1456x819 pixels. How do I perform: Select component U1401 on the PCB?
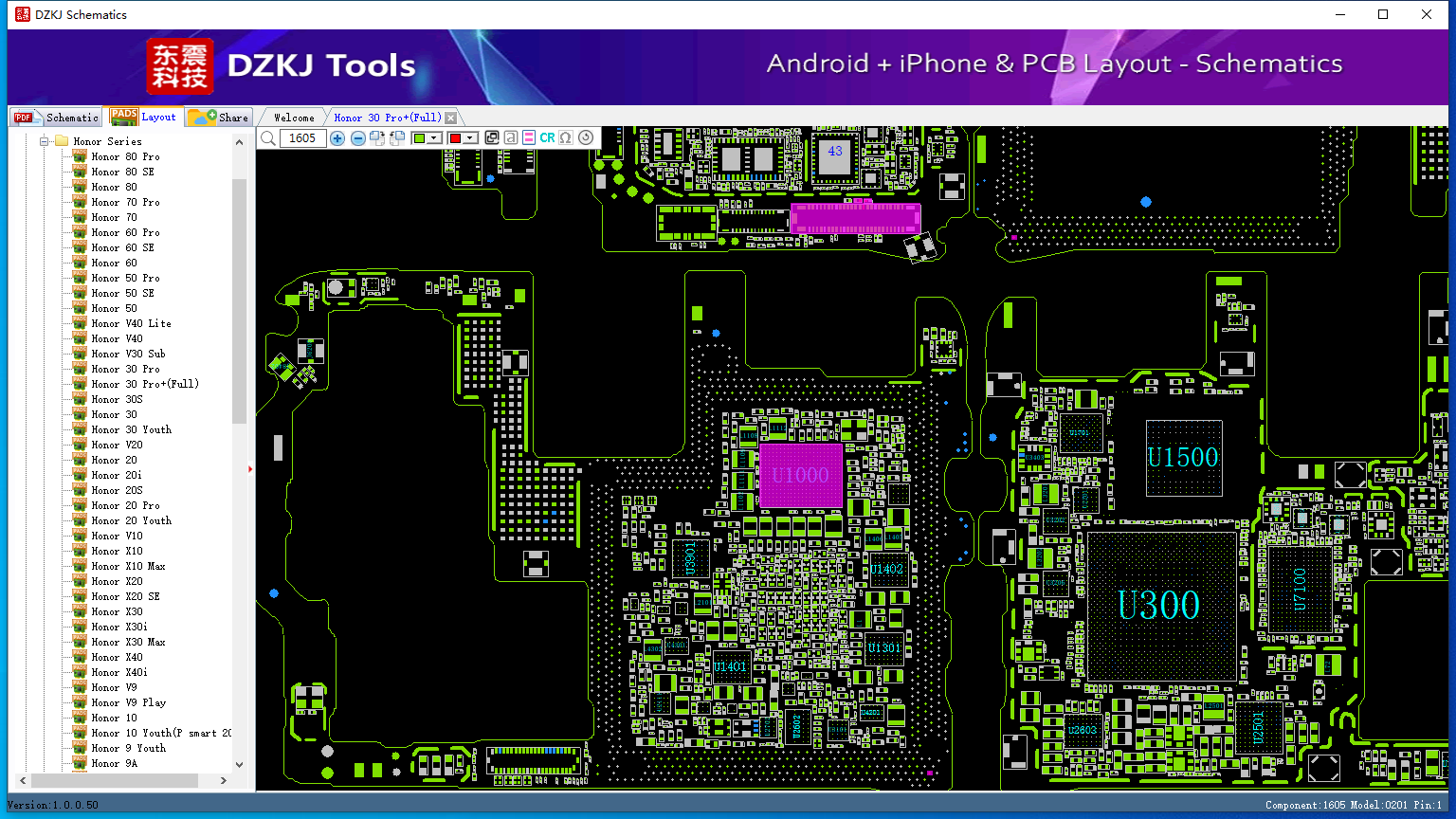pos(731,666)
